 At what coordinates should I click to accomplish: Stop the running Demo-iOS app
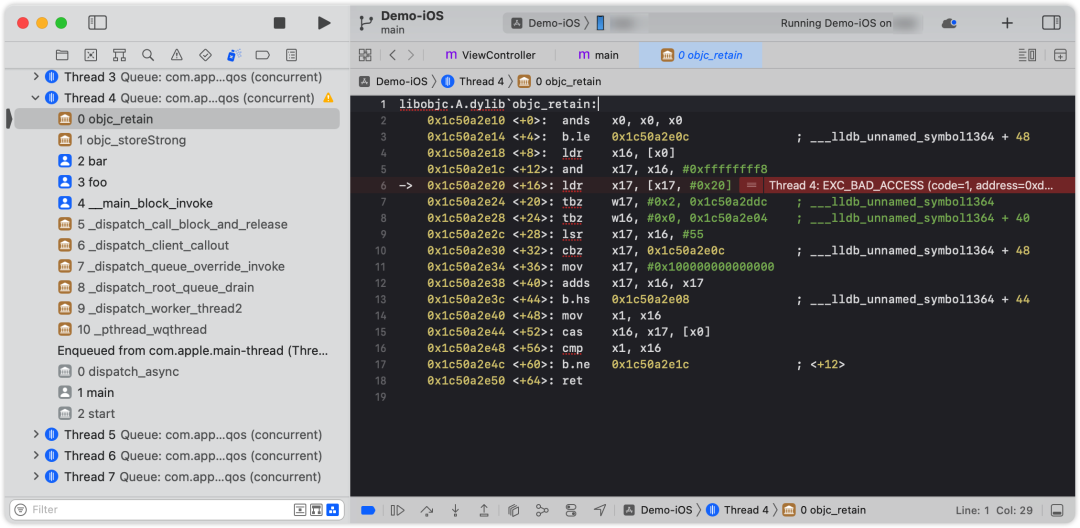[x=279, y=23]
